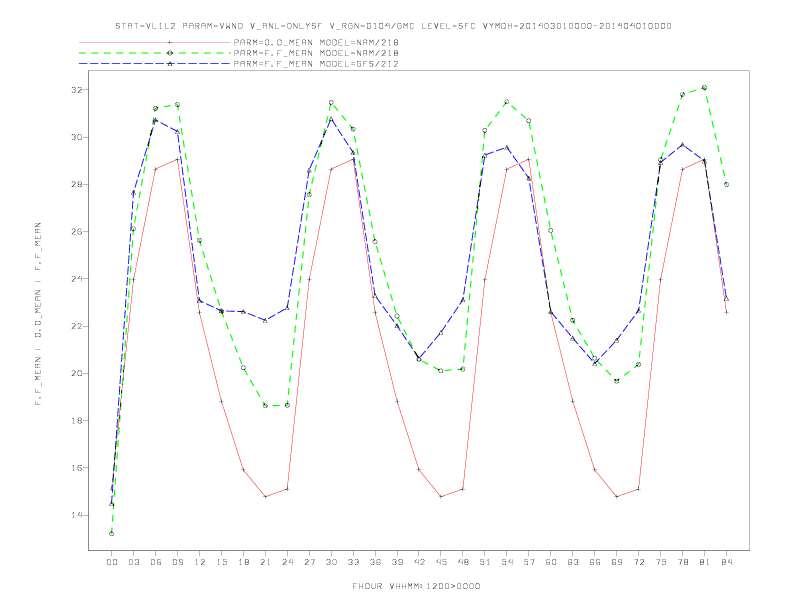Click y-axis tick value 26

76,232
